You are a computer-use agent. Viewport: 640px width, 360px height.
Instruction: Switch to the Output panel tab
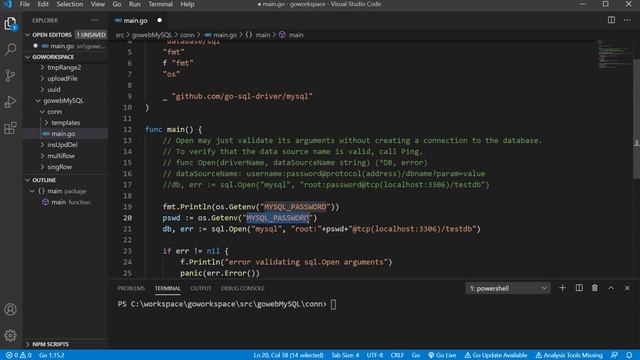[x=201, y=288]
